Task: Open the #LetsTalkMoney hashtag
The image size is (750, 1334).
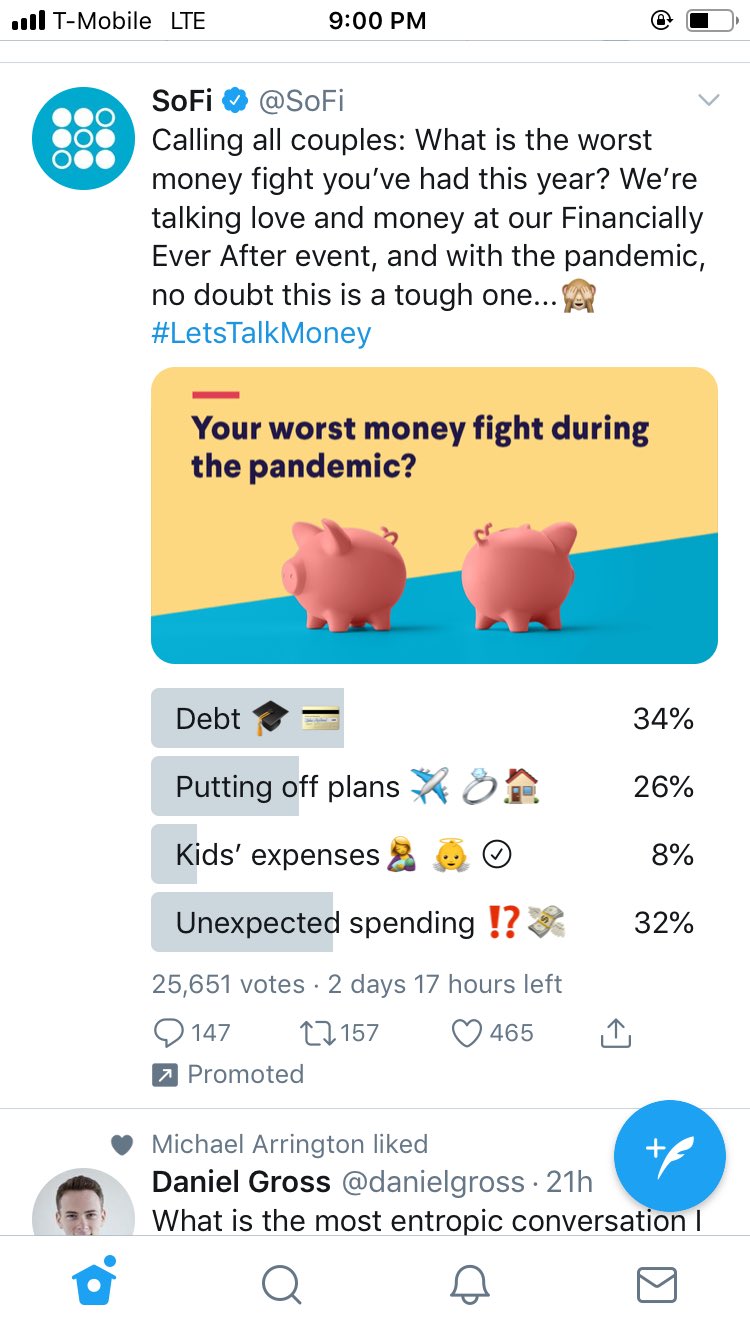Action: click(x=261, y=333)
